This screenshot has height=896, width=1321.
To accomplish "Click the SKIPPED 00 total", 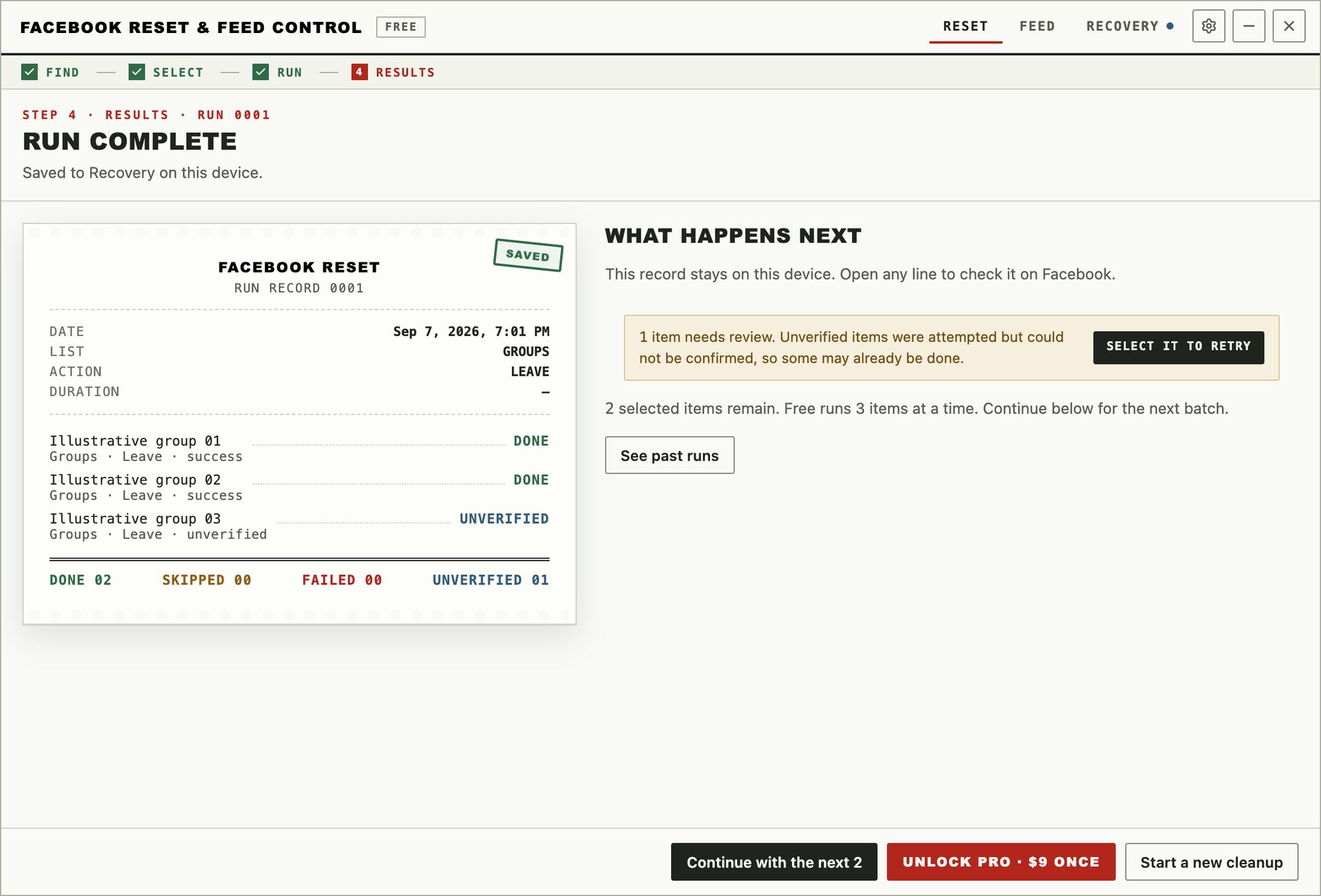I will [207, 580].
